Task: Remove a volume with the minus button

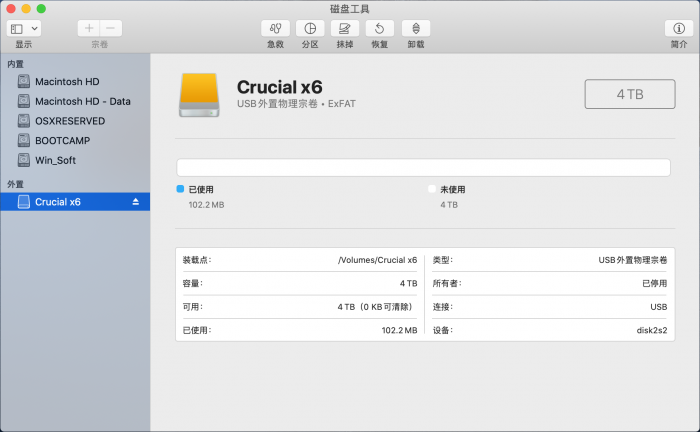Action: [x=111, y=29]
